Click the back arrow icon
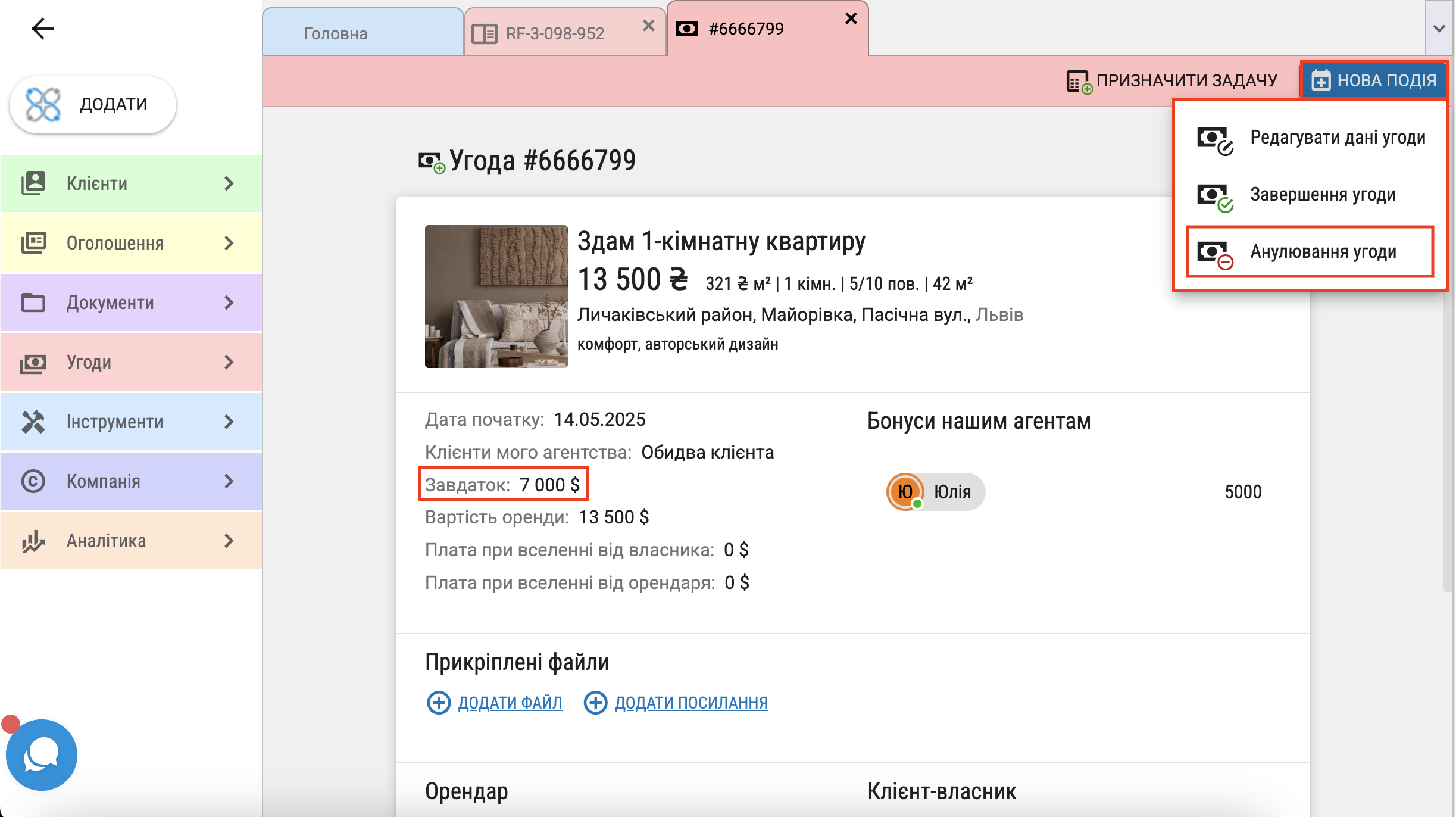Viewport: 1456px width, 817px height. pyautogui.click(x=42, y=29)
